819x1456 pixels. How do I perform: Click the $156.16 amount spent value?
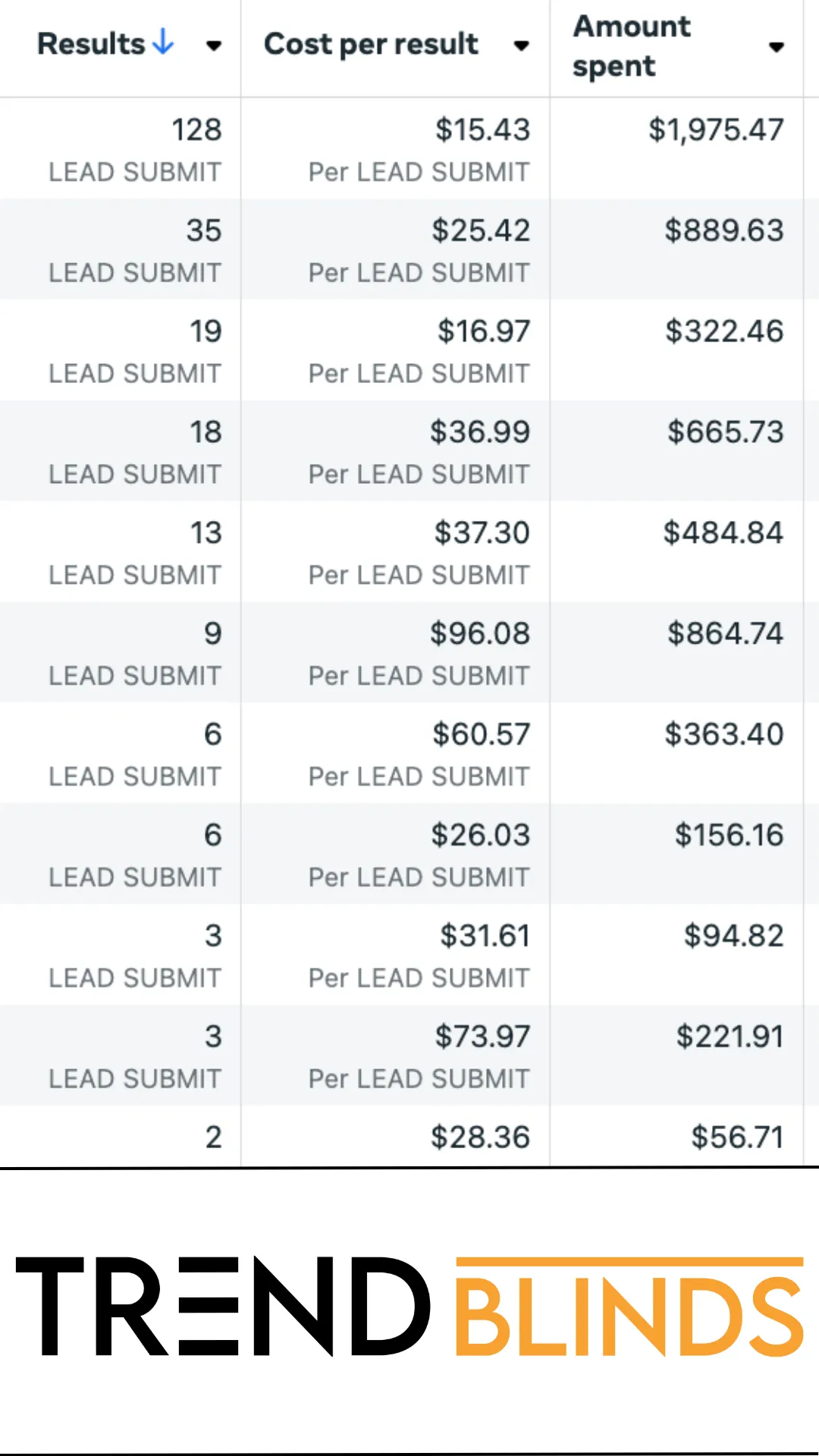729,836
